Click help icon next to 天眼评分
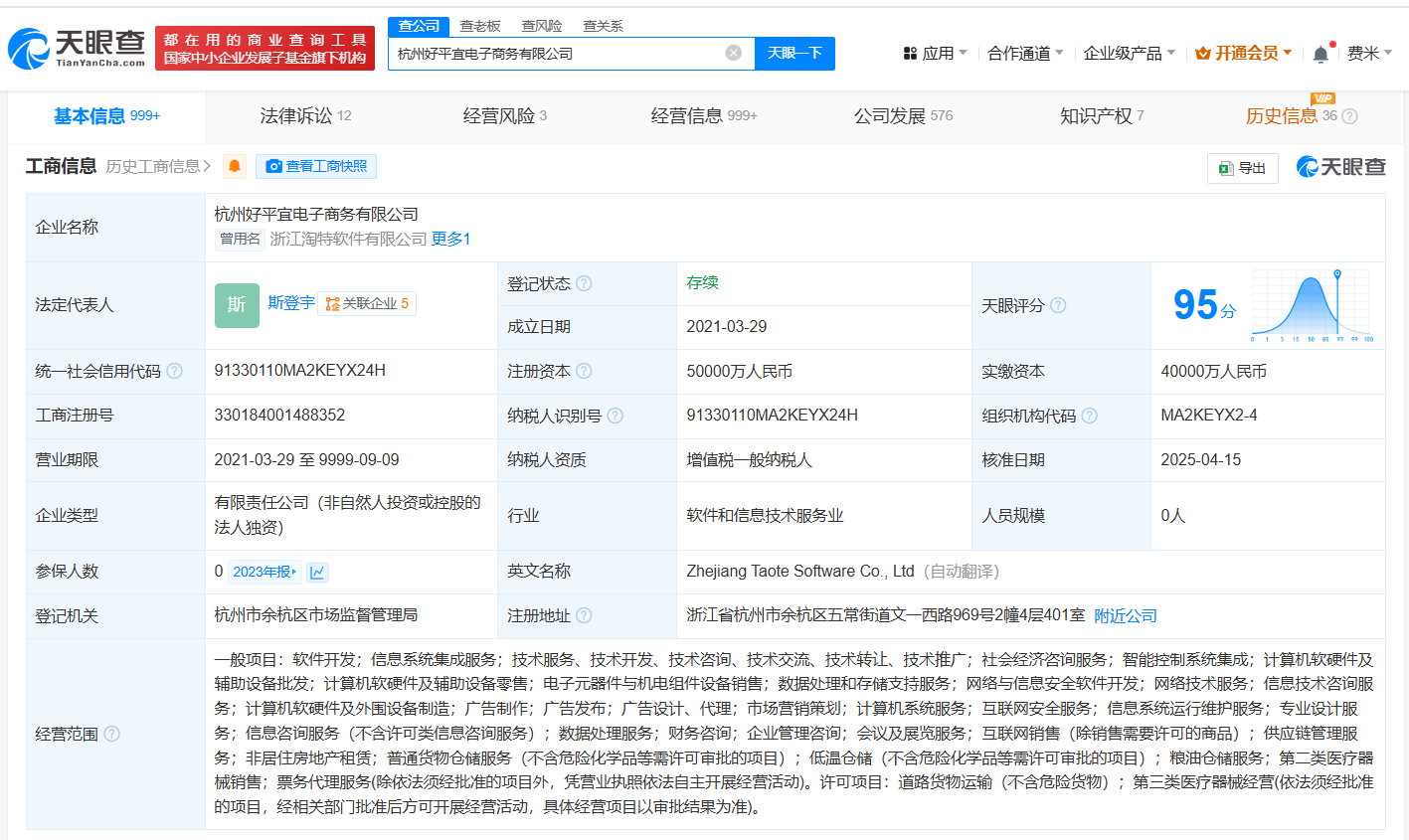The height and width of the screenshot is (840, 1409). point(1058,305)
